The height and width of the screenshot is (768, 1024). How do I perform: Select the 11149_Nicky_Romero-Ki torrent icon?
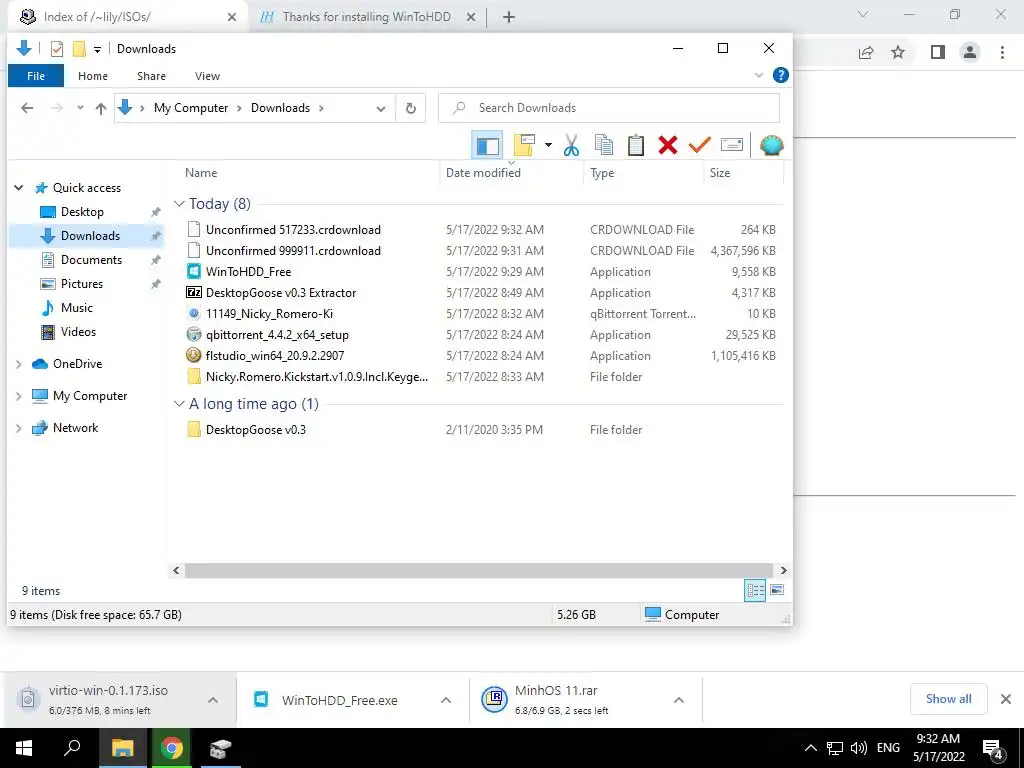point(193,313)
